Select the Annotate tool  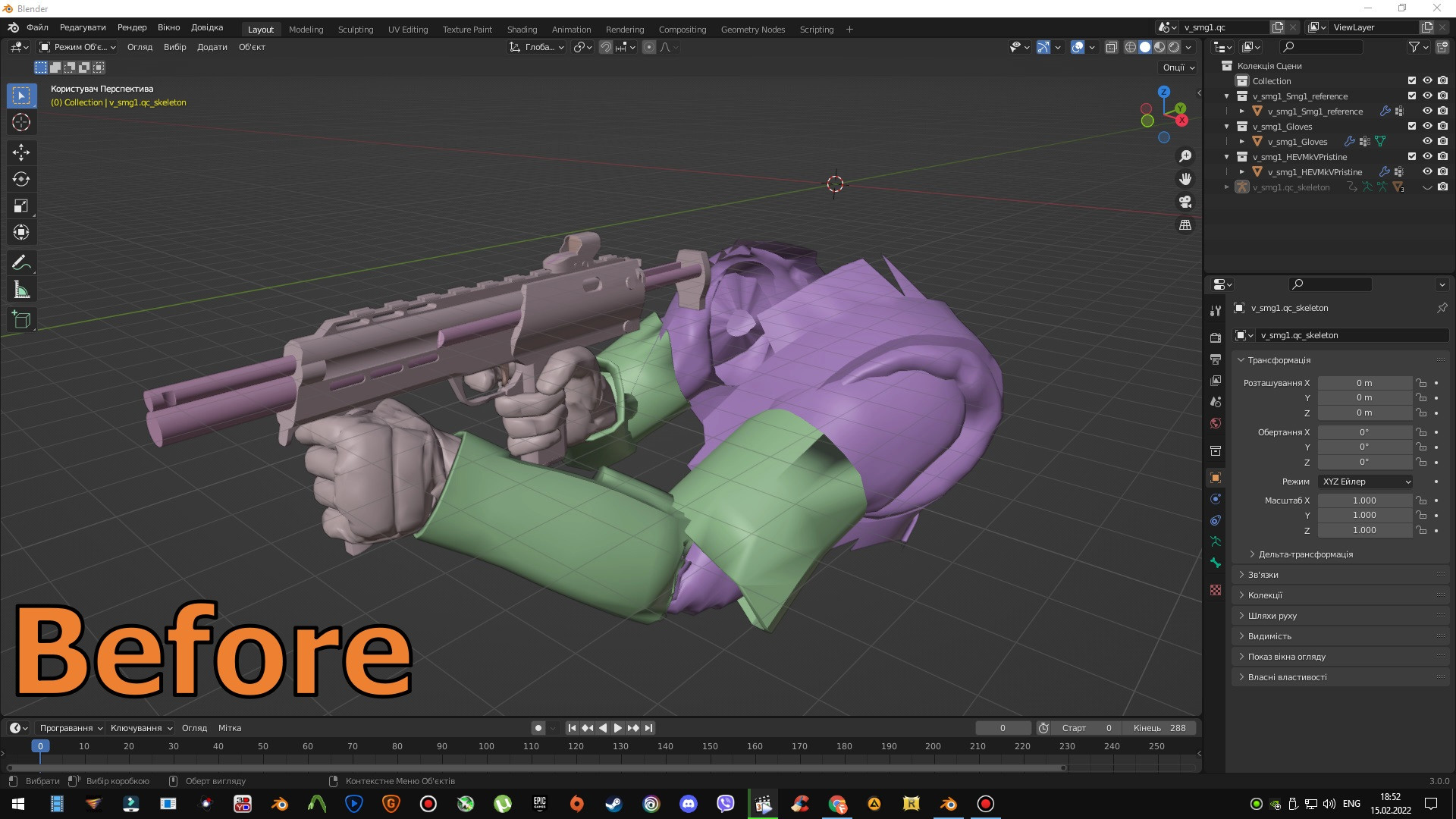tap(21, 262)
